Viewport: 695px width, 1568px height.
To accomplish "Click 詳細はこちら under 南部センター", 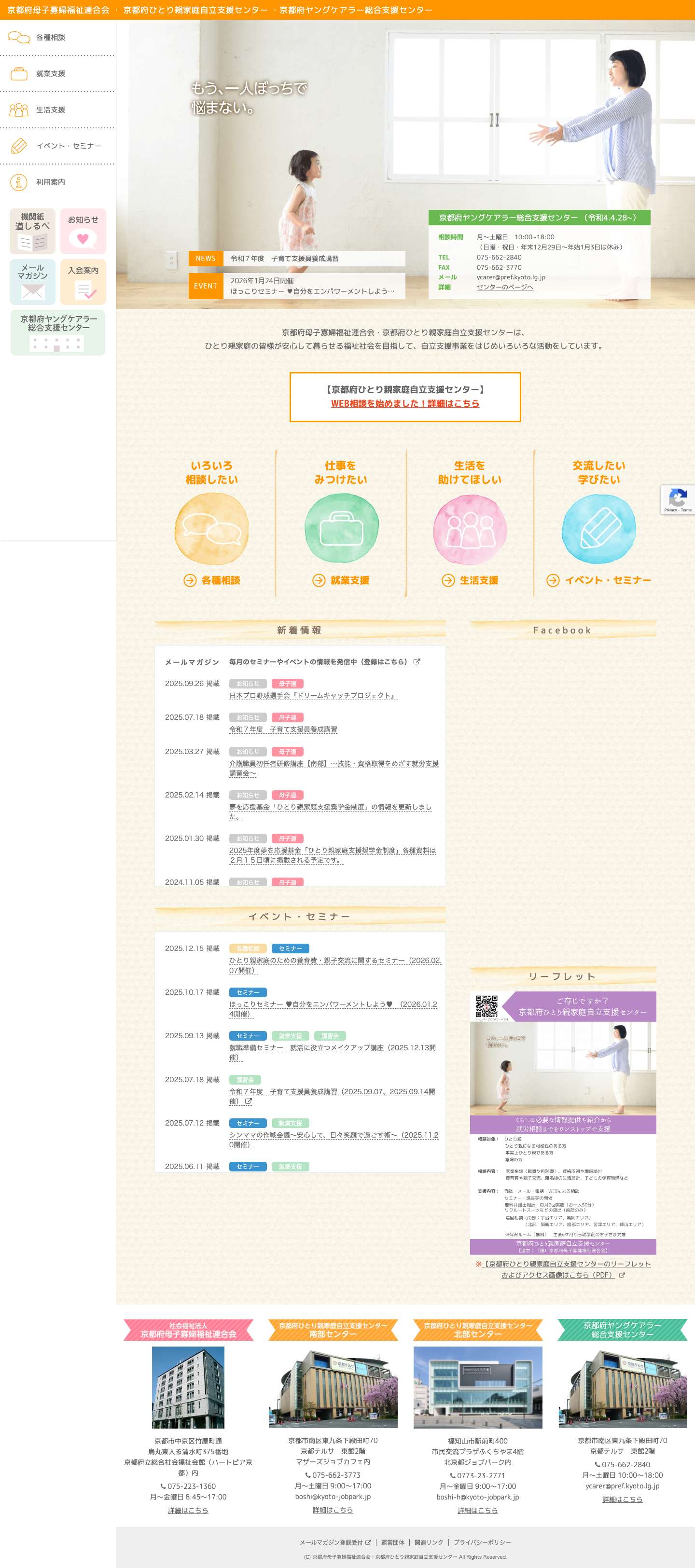I will pyautogui.click(x=333, y=1510).
